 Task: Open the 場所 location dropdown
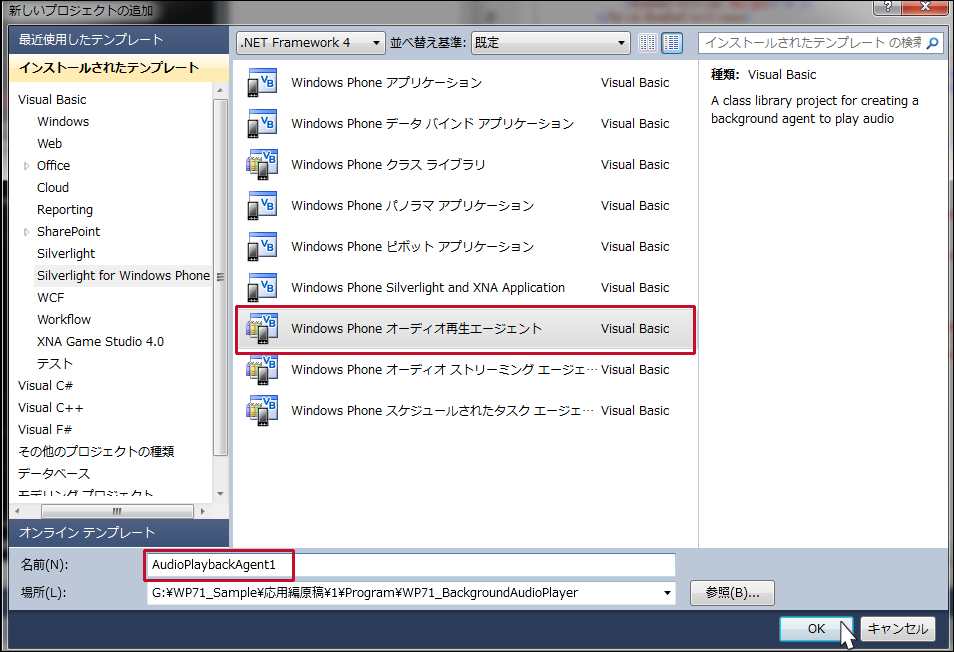point(667,593)
